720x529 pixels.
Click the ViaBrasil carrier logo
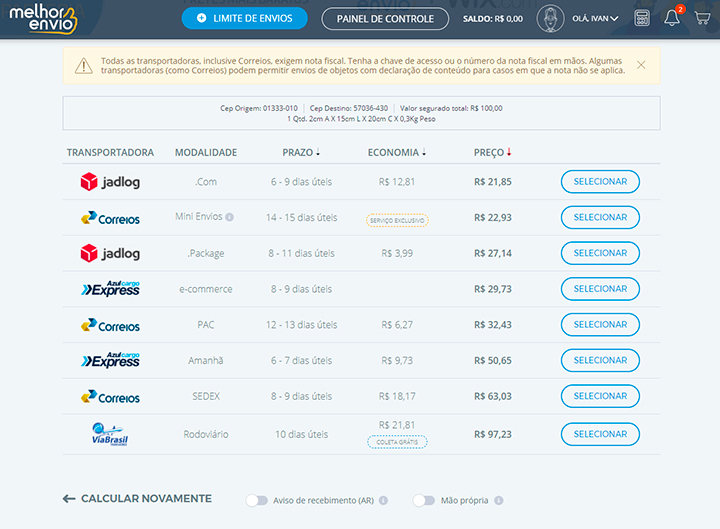[x=110, y=434]
